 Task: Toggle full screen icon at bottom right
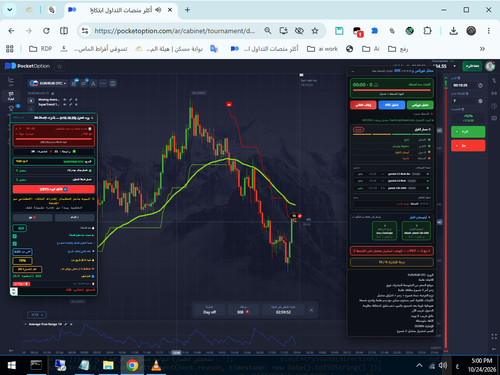pyautogui.click(x=494, y=337)
